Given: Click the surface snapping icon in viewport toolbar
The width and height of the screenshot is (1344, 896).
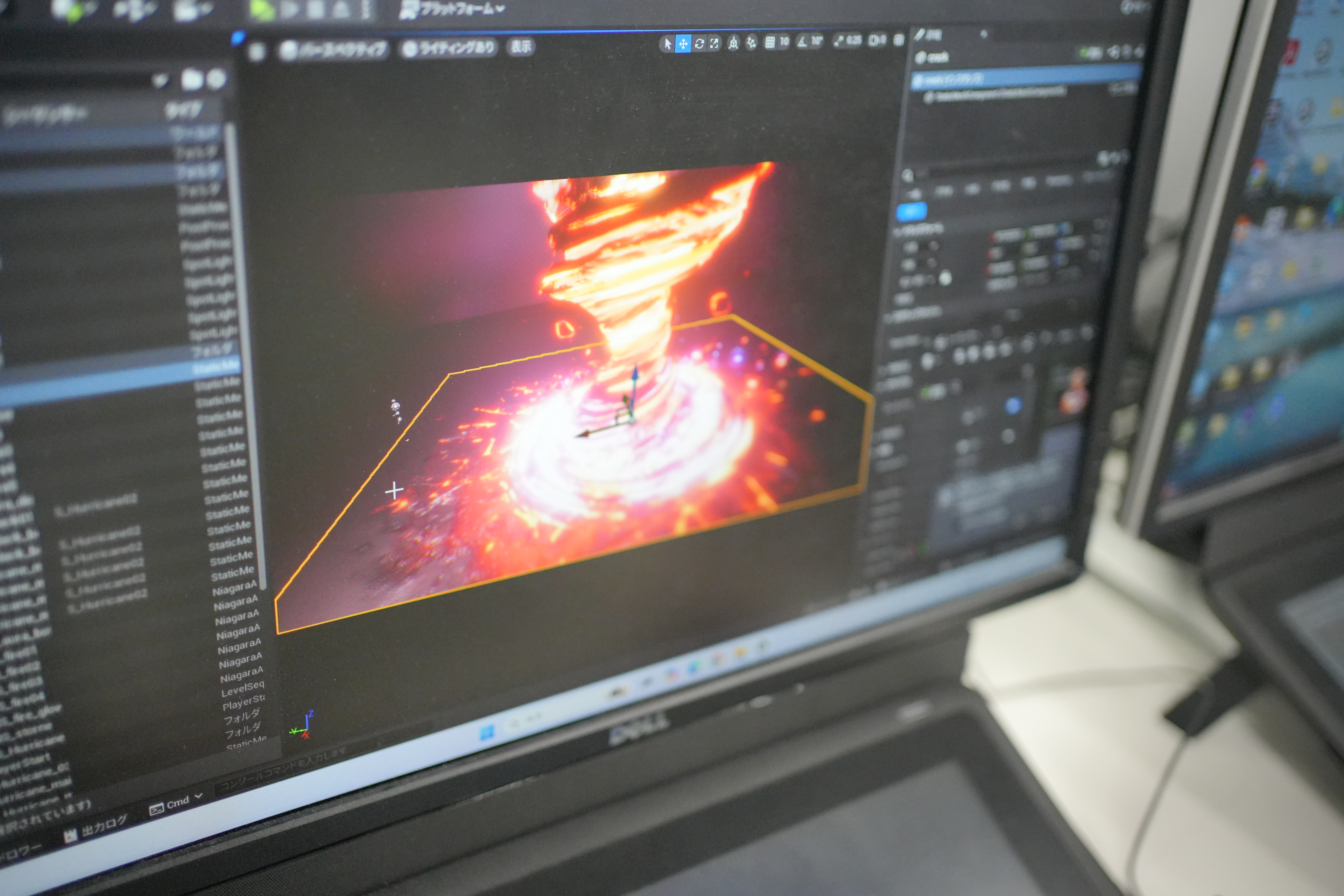Looking at the screenshot, I should (x=751, y=43).
